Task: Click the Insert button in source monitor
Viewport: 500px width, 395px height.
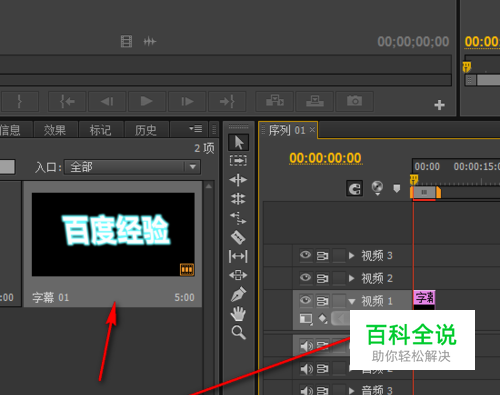Action: [x=275, y=101]
